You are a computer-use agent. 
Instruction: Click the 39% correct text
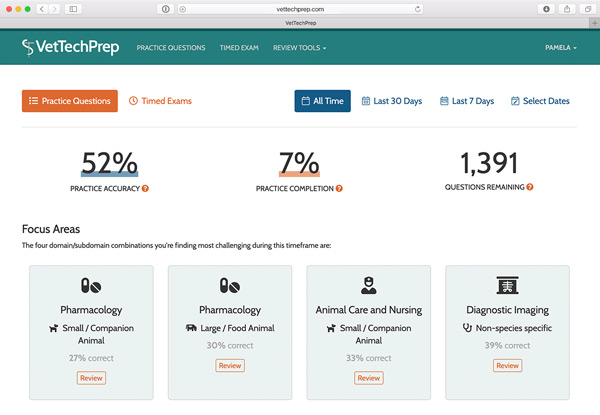point(507,345)
